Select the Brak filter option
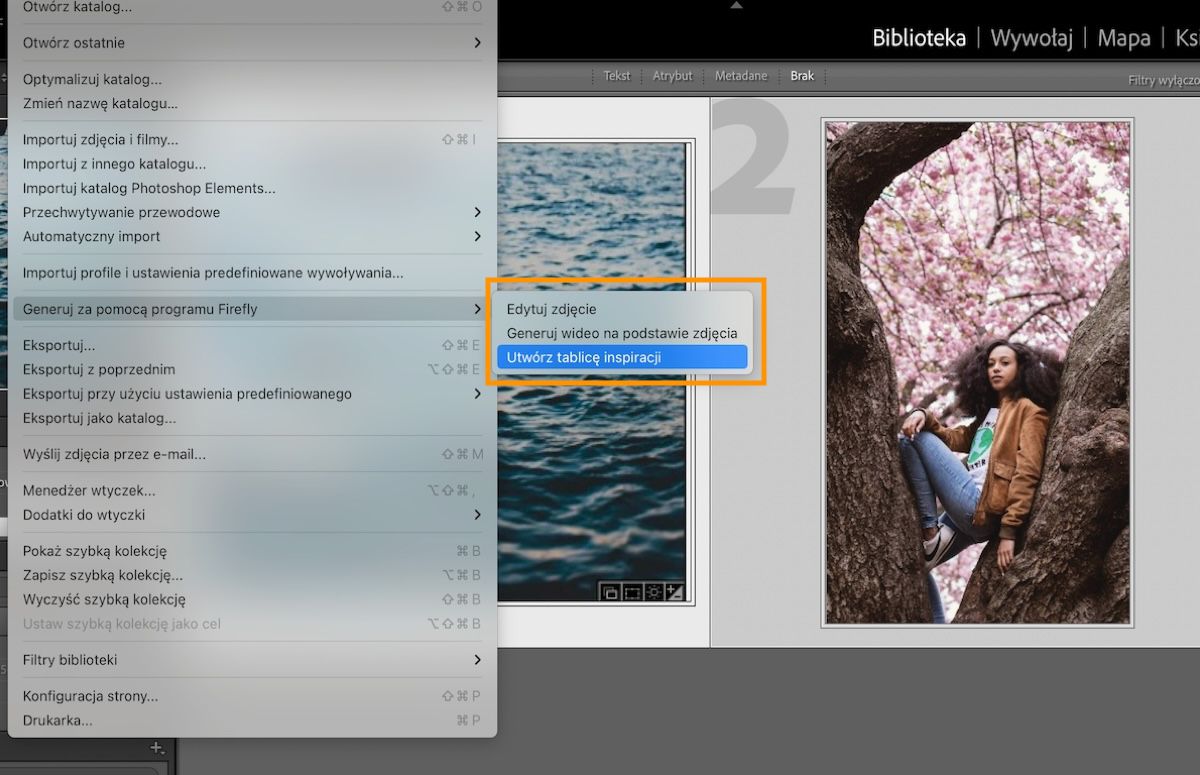Screen dimensions: 1200x775 coord(802,76)
